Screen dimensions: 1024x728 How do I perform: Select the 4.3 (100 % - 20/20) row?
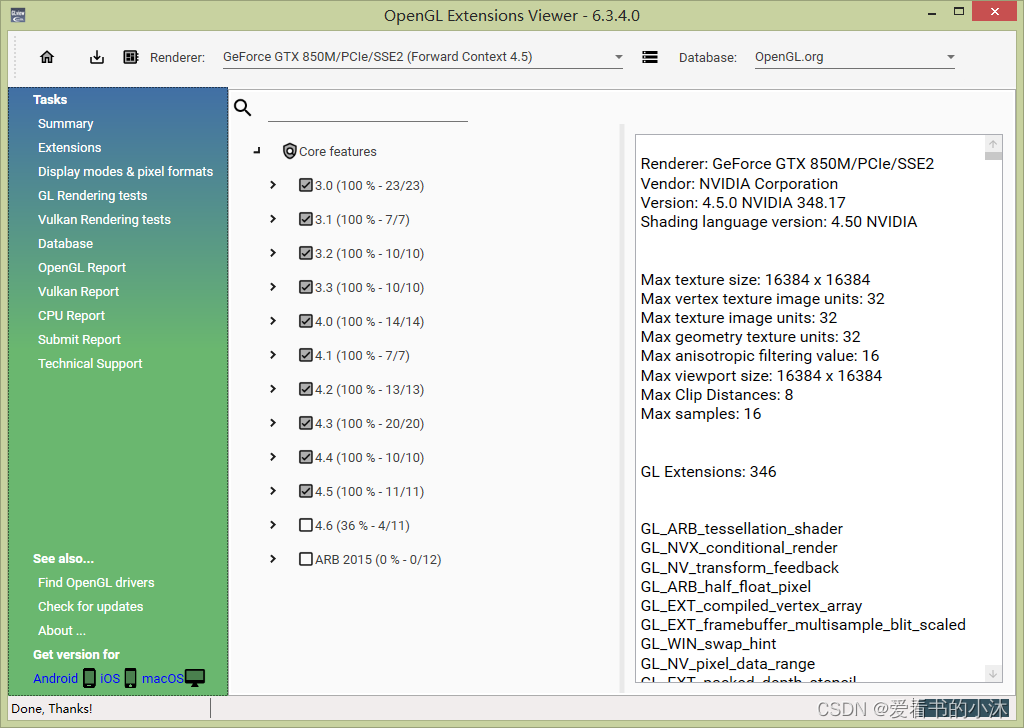370,424
